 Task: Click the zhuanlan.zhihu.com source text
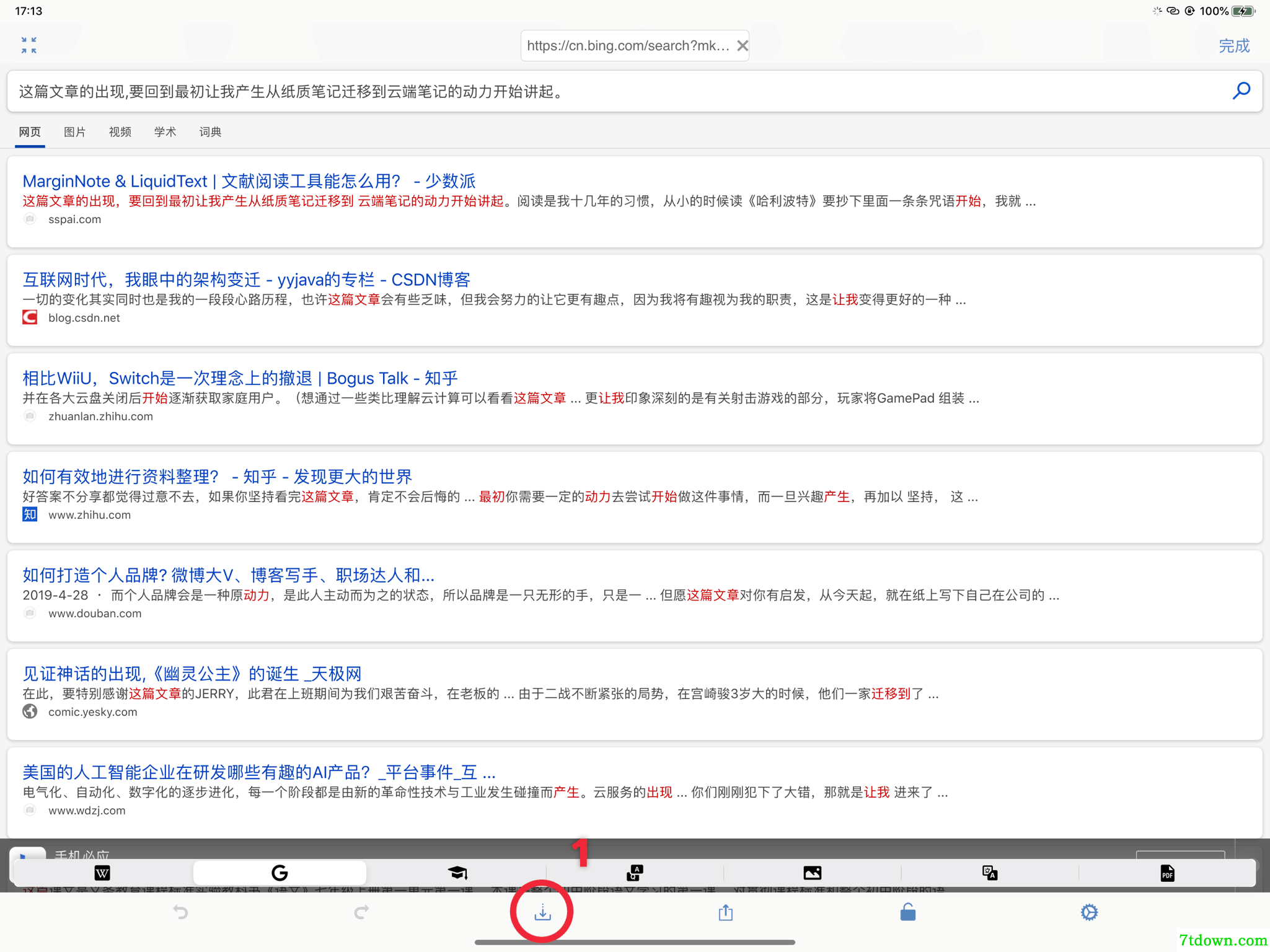point(100,416)
